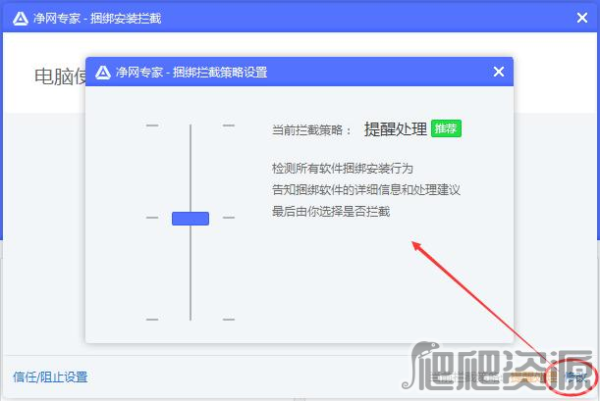Click the 当前拦截策略 label
The image size is (600, 401).
[311, 130]
